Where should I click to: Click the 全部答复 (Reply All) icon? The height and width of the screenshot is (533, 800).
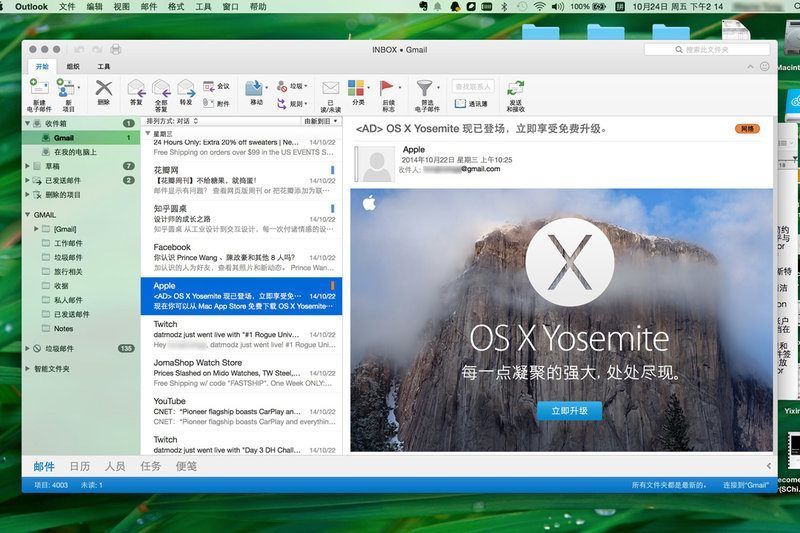point(161,89)
